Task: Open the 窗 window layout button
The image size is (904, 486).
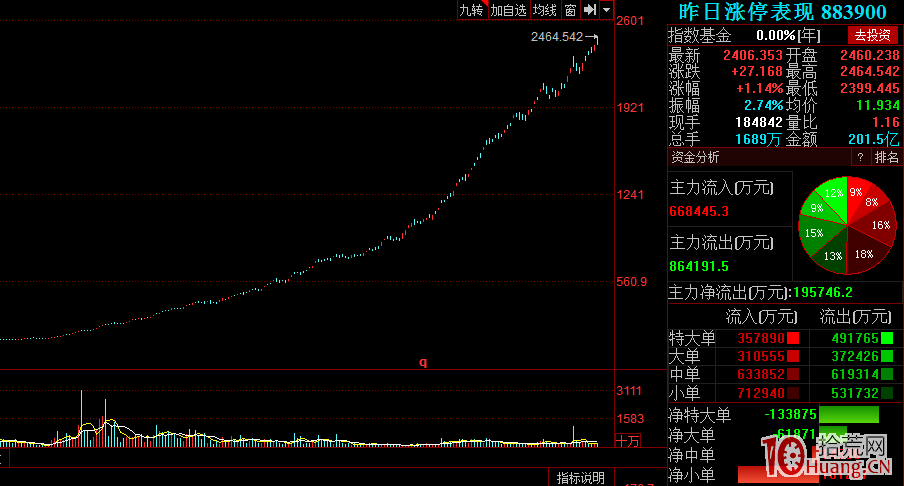Action: 570,10
